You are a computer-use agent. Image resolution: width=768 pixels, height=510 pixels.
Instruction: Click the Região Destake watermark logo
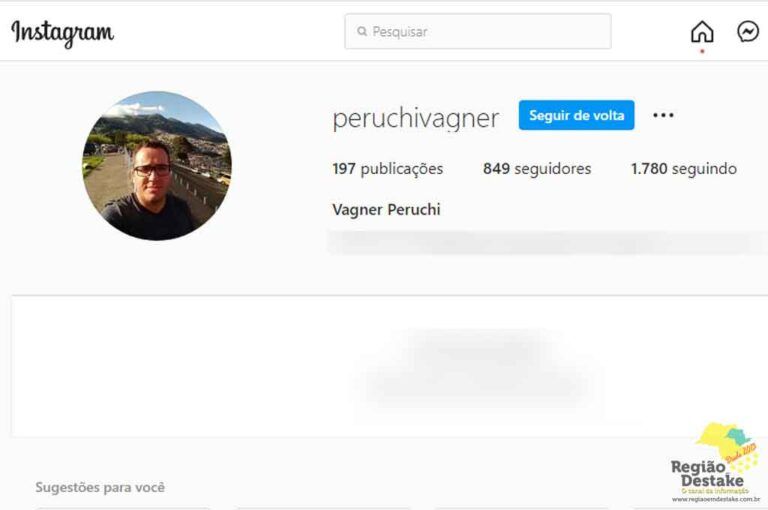point(715,462)
